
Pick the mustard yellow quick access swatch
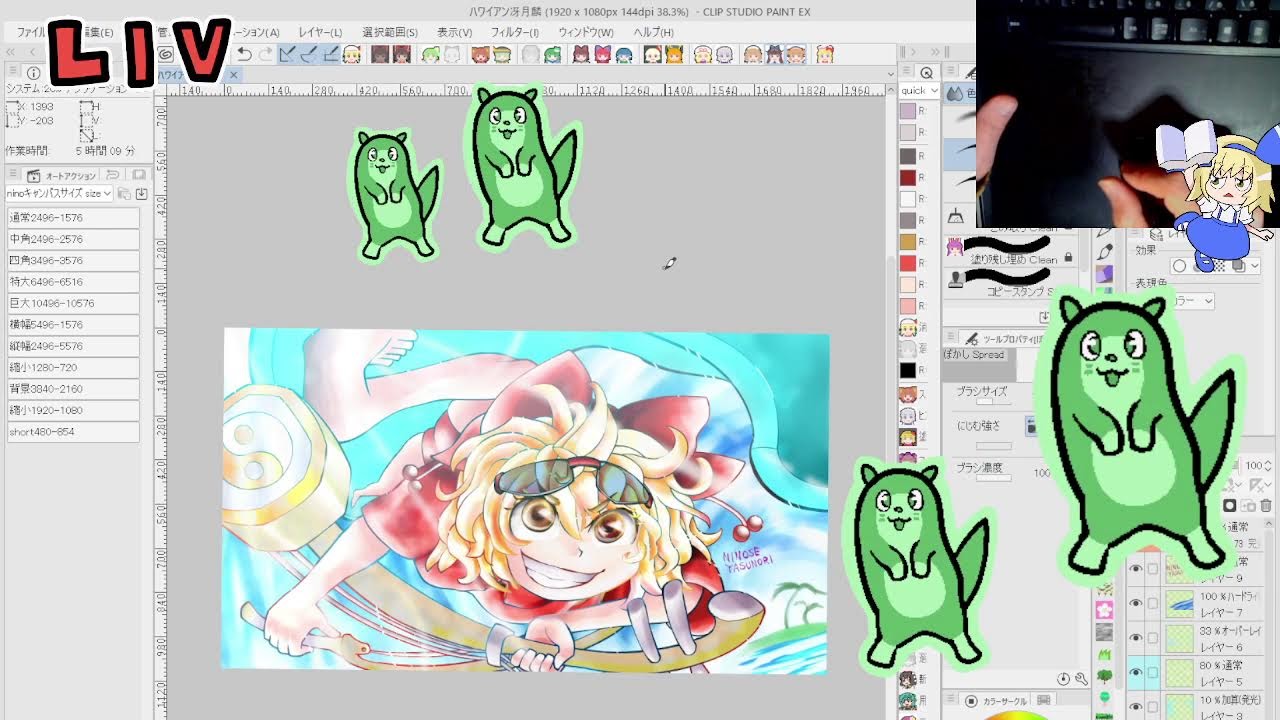tap(907, 241)
